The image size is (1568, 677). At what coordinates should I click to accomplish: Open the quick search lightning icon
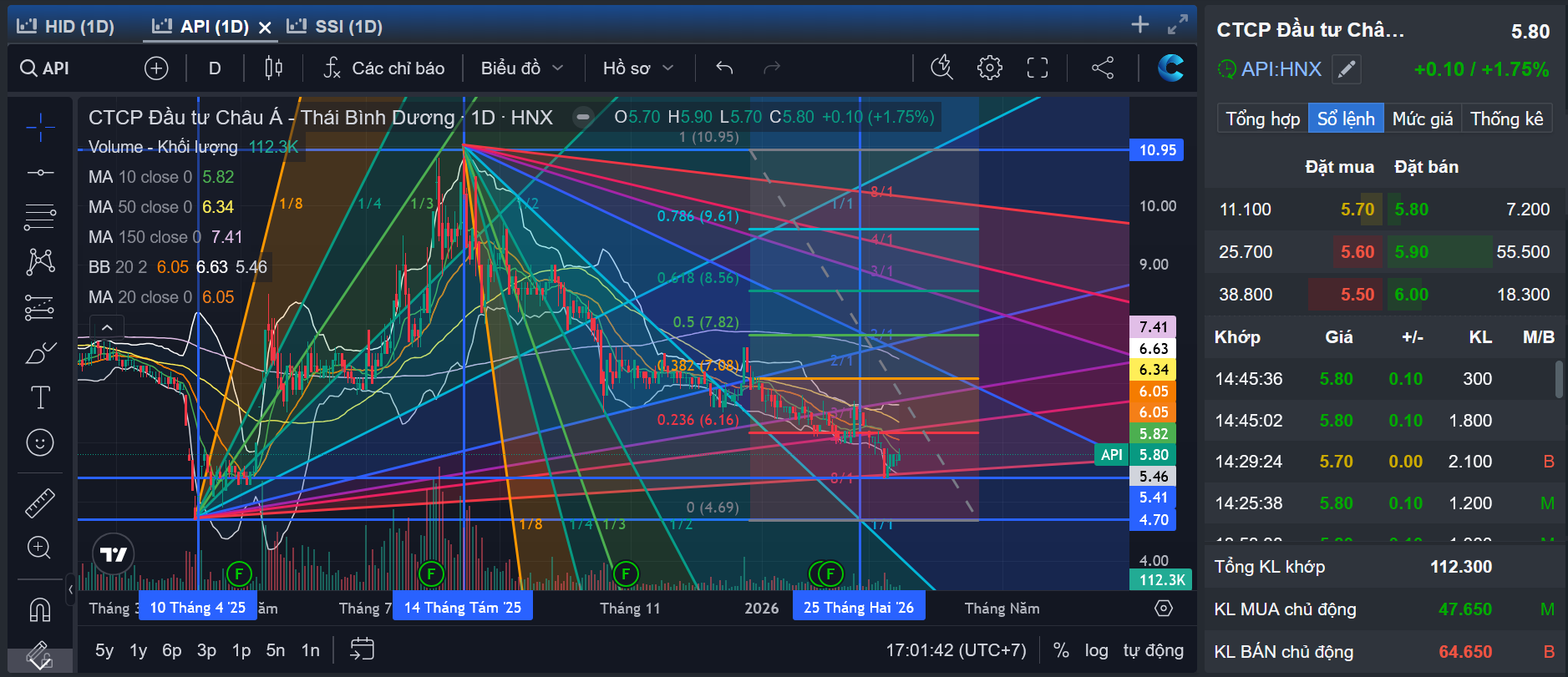click(941, 68)
